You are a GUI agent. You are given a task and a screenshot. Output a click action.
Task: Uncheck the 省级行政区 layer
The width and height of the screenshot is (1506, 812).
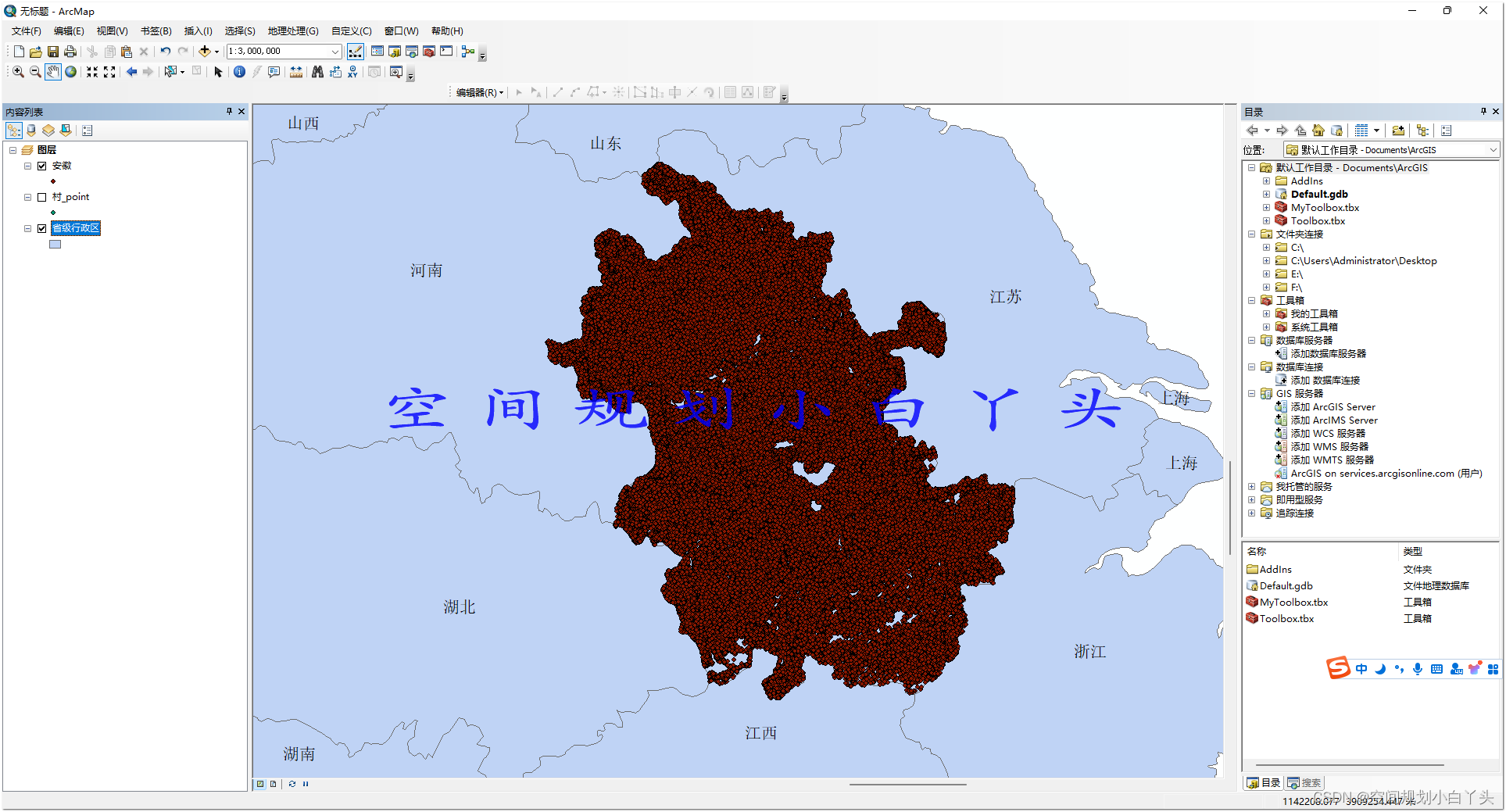pyautogui.click(x=42, y=228)
